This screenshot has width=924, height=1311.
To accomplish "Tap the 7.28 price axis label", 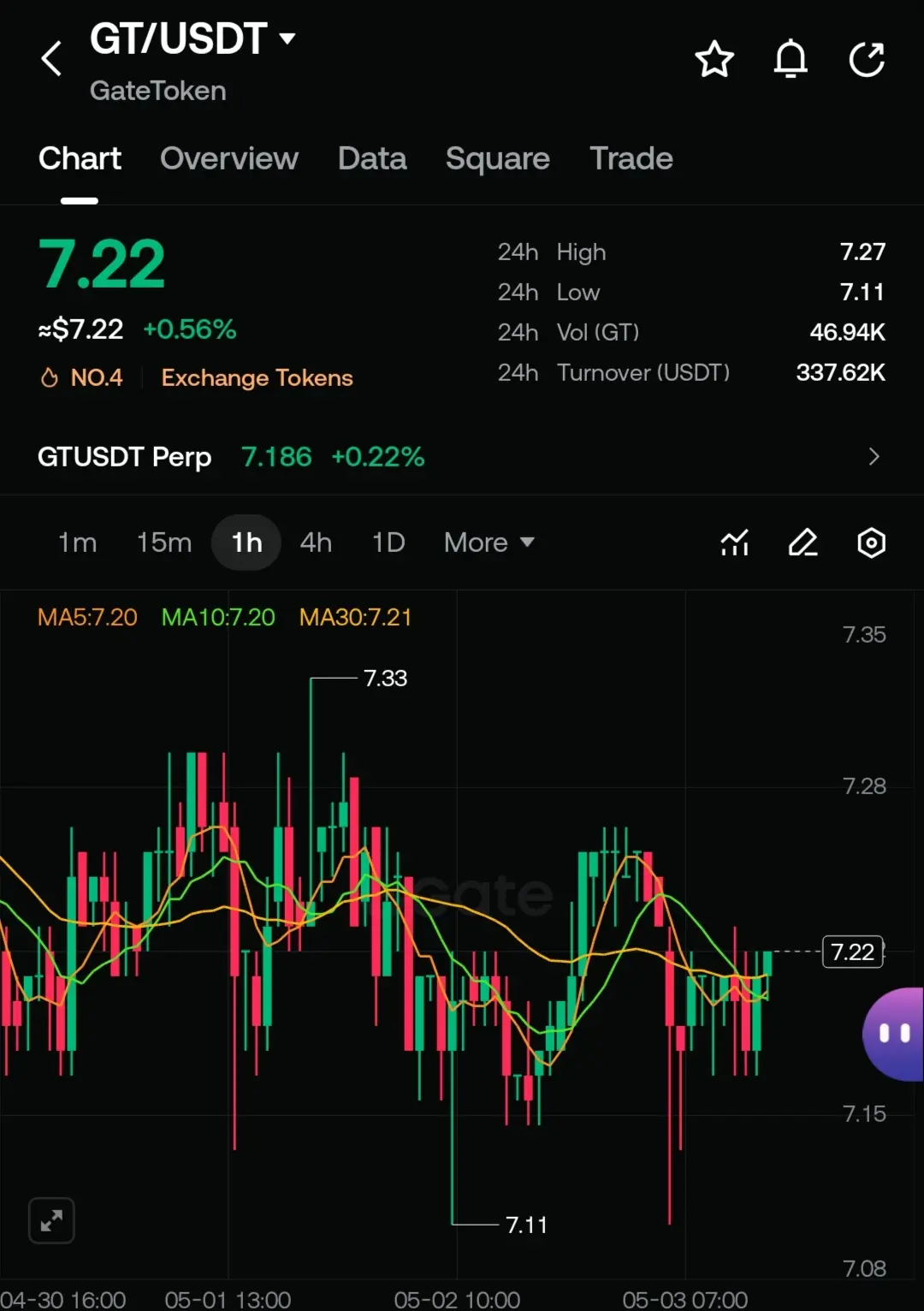I will 864,786.
